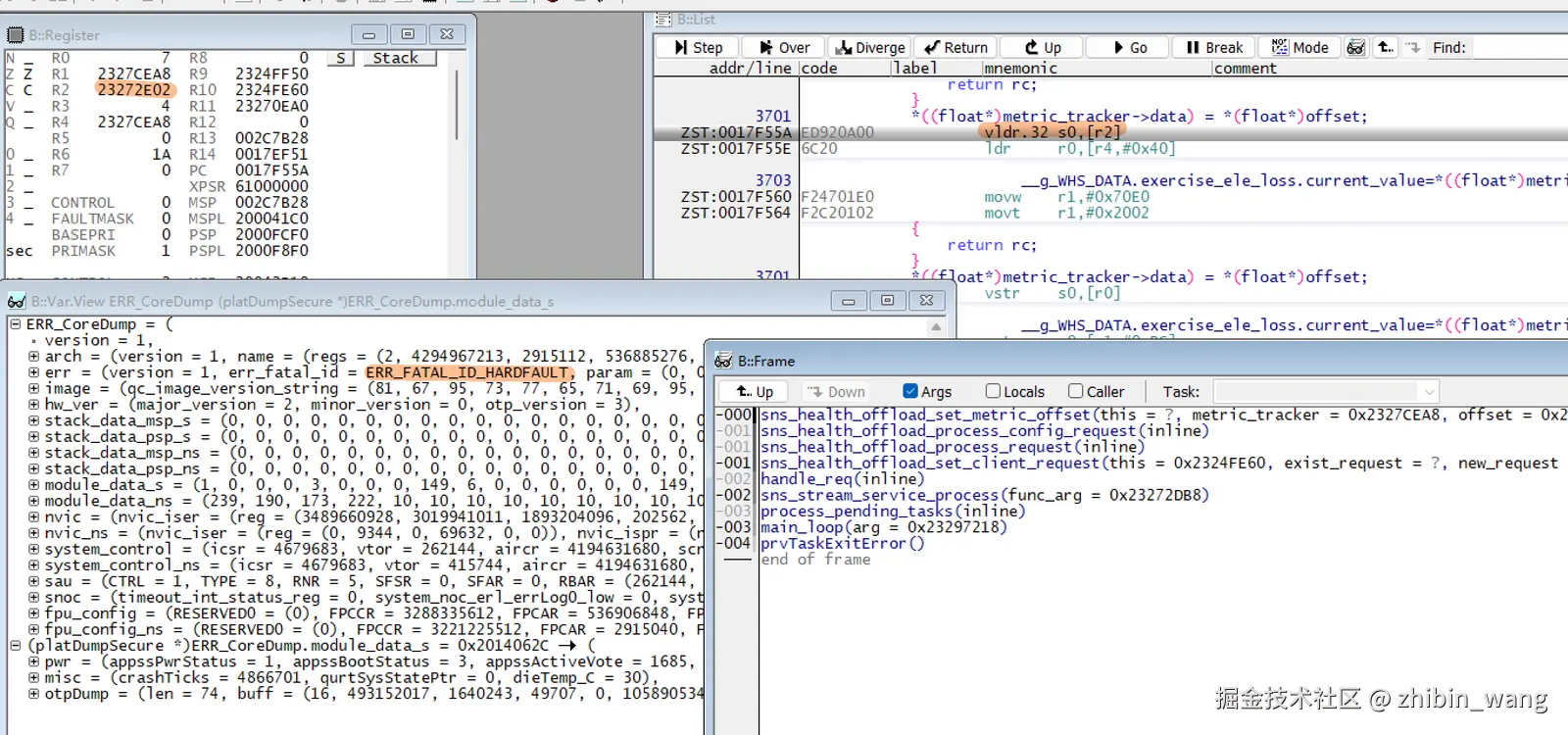Click the grayed arrow icon before Find
Screen dimensions: 1568x735
[x=1413, y=47]
